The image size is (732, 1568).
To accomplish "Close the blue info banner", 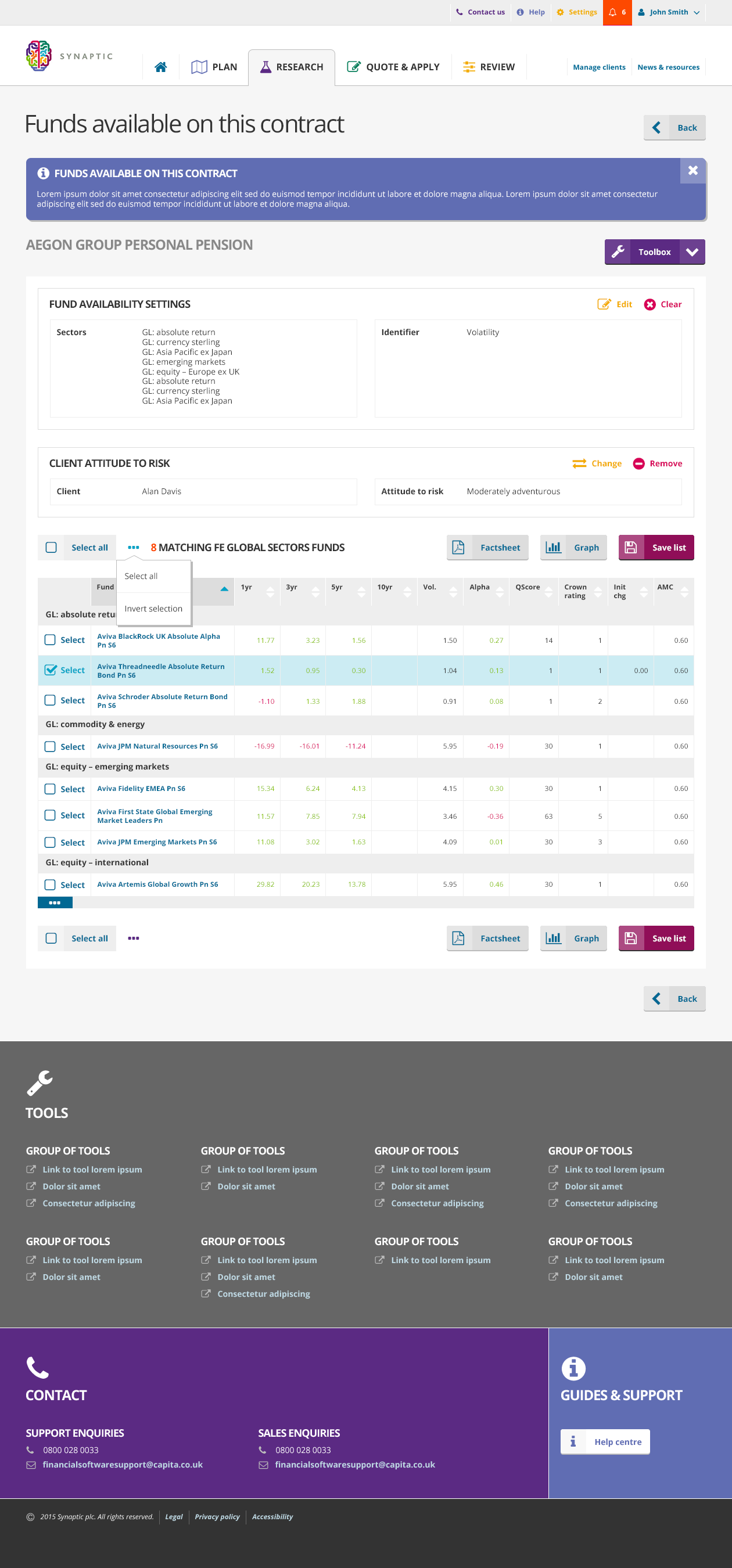I will coord(692,171).
